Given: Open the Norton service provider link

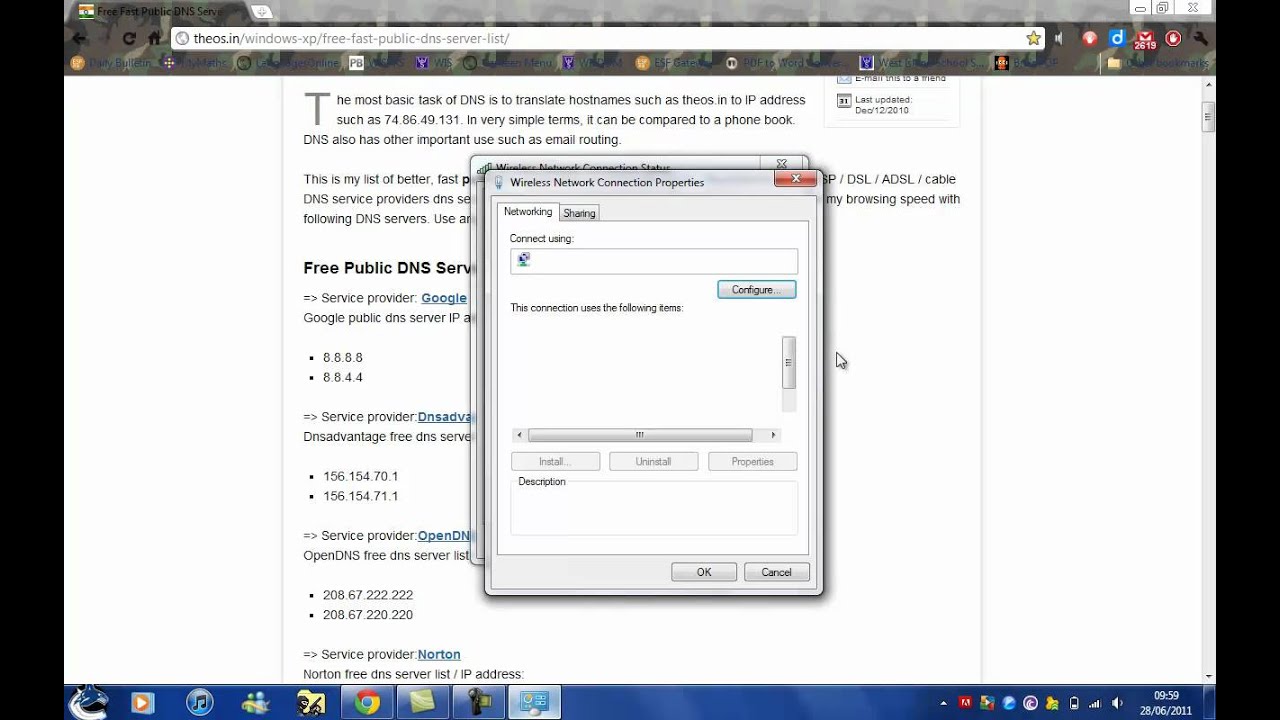Looking at the screenshot, I should [439, 654].
